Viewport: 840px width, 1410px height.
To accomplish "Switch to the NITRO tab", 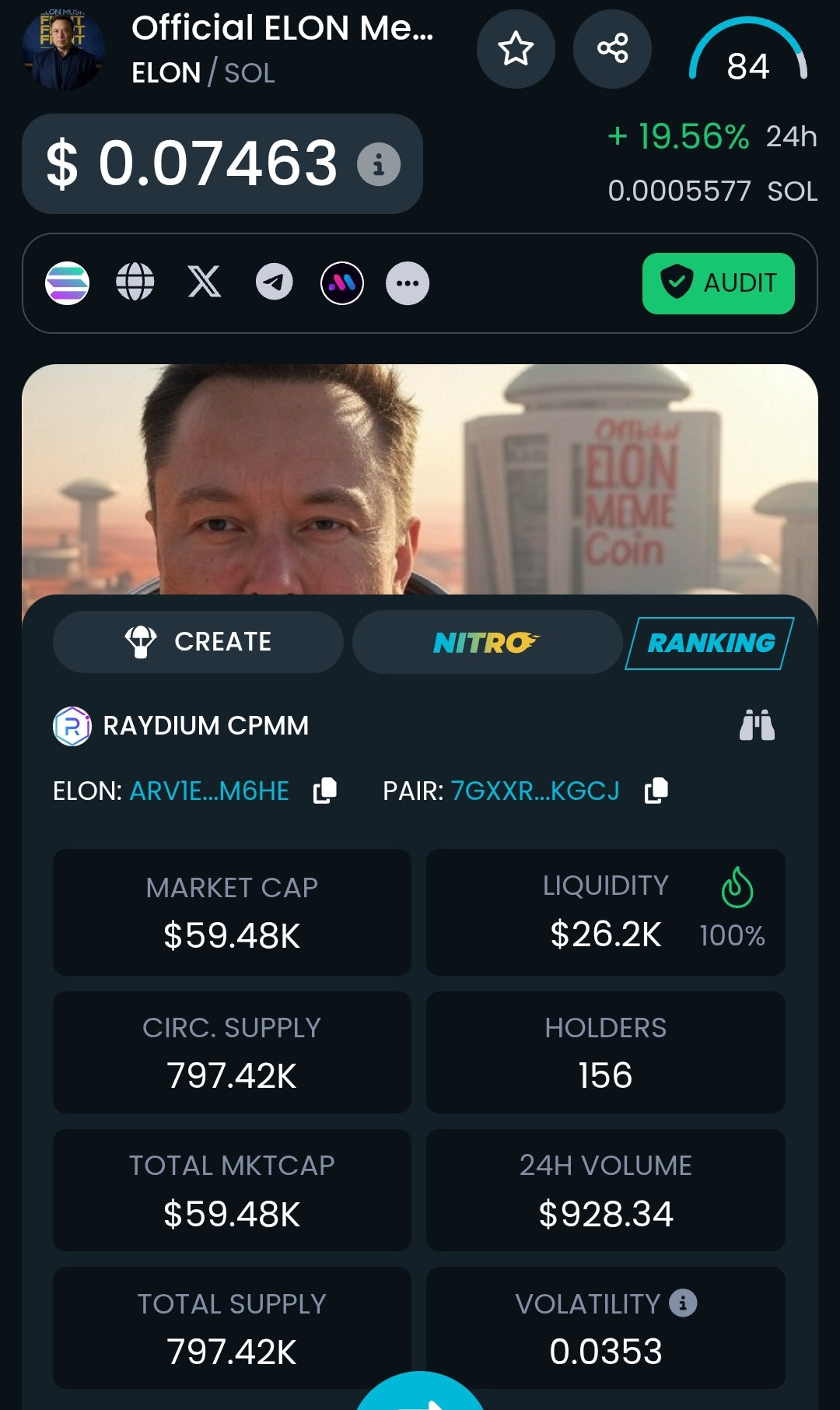I will coord(487,642).
